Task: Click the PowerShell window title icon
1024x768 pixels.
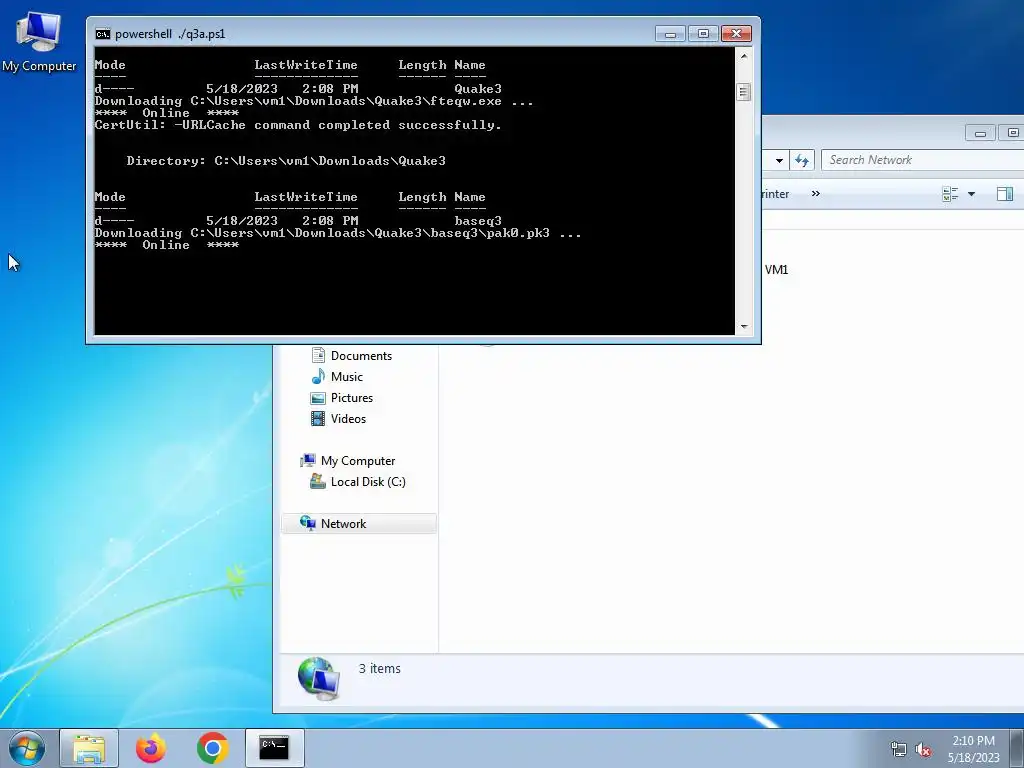Action: 103,34
